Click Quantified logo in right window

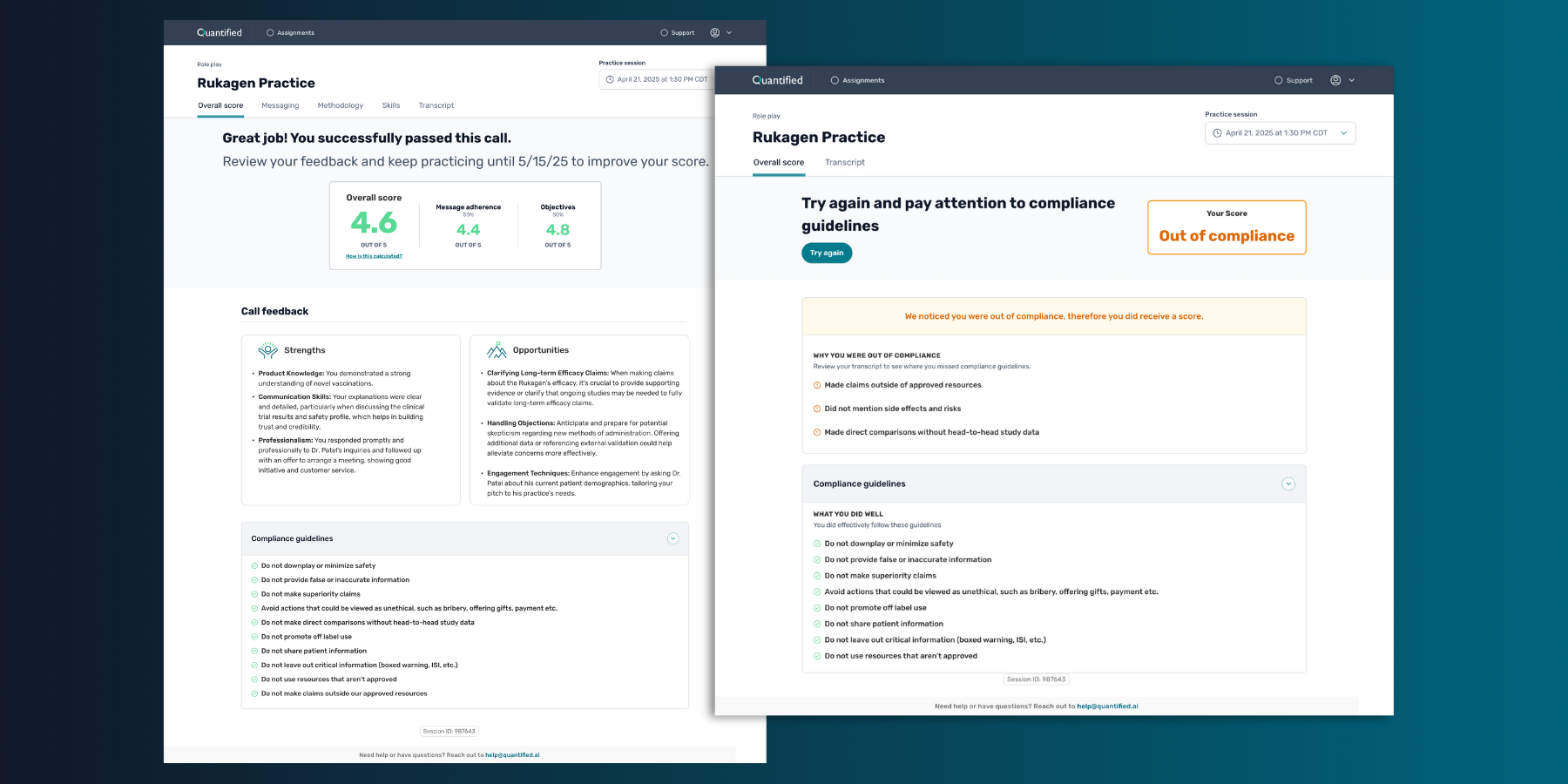[x=777, y=80]
